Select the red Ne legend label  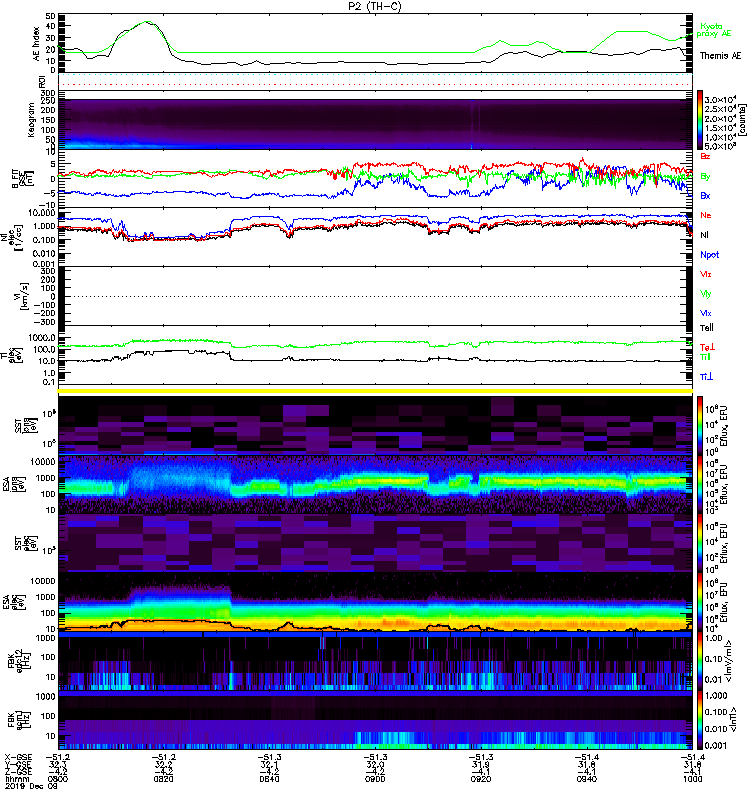(706, 215)
